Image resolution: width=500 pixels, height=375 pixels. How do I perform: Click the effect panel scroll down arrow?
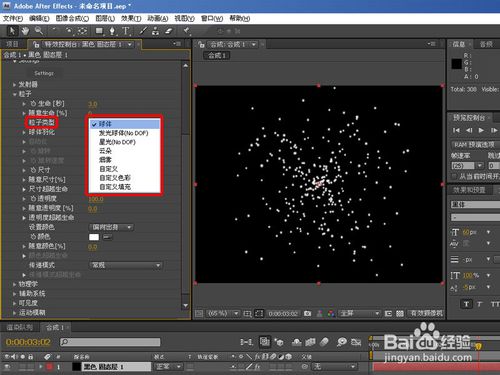pos(186,305)
